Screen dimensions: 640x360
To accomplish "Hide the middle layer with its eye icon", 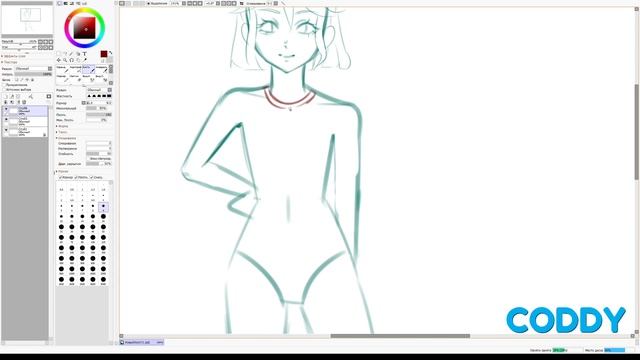I will click(6, 119).
